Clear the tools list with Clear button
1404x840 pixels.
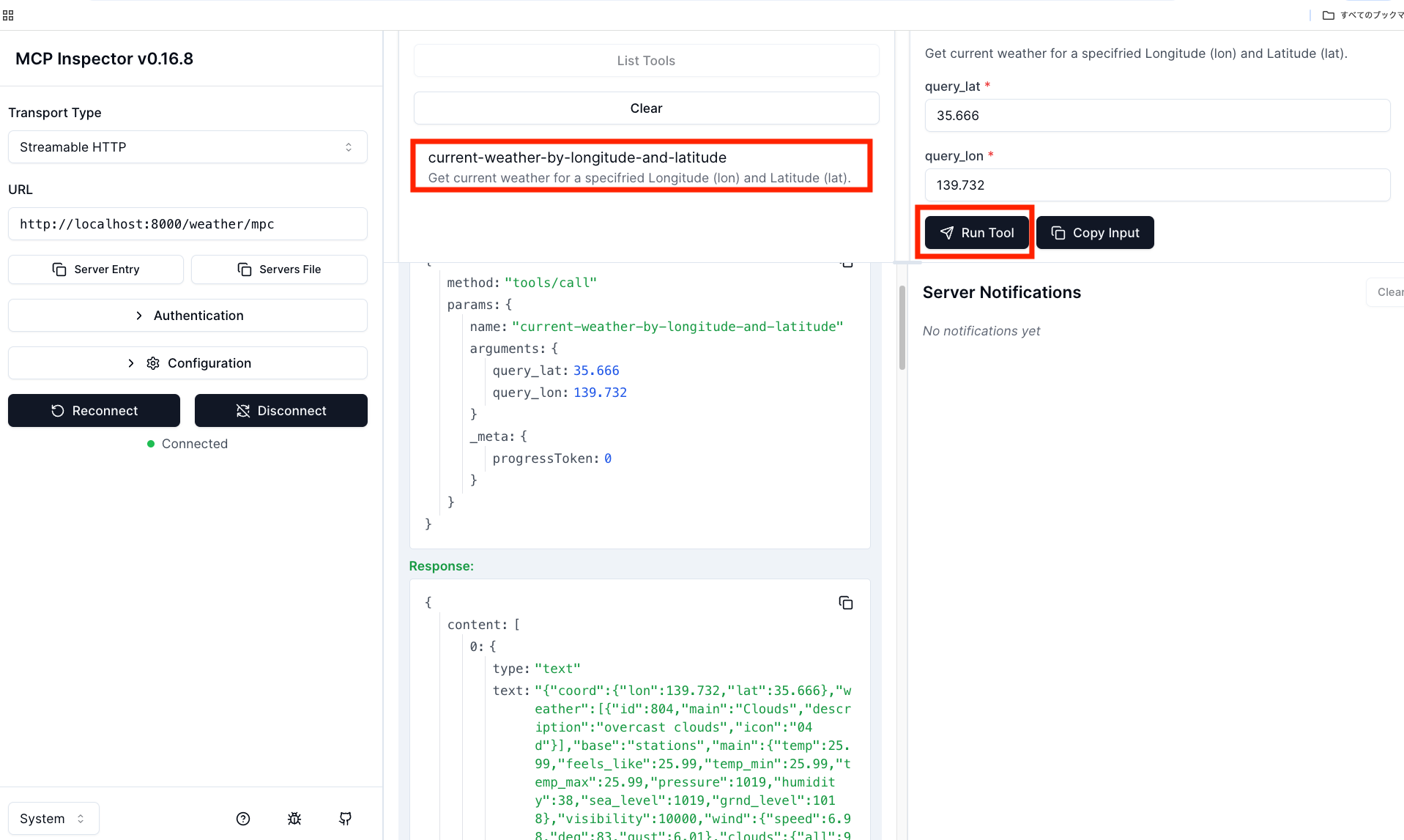pyautogui.click(x=645, y=108)
